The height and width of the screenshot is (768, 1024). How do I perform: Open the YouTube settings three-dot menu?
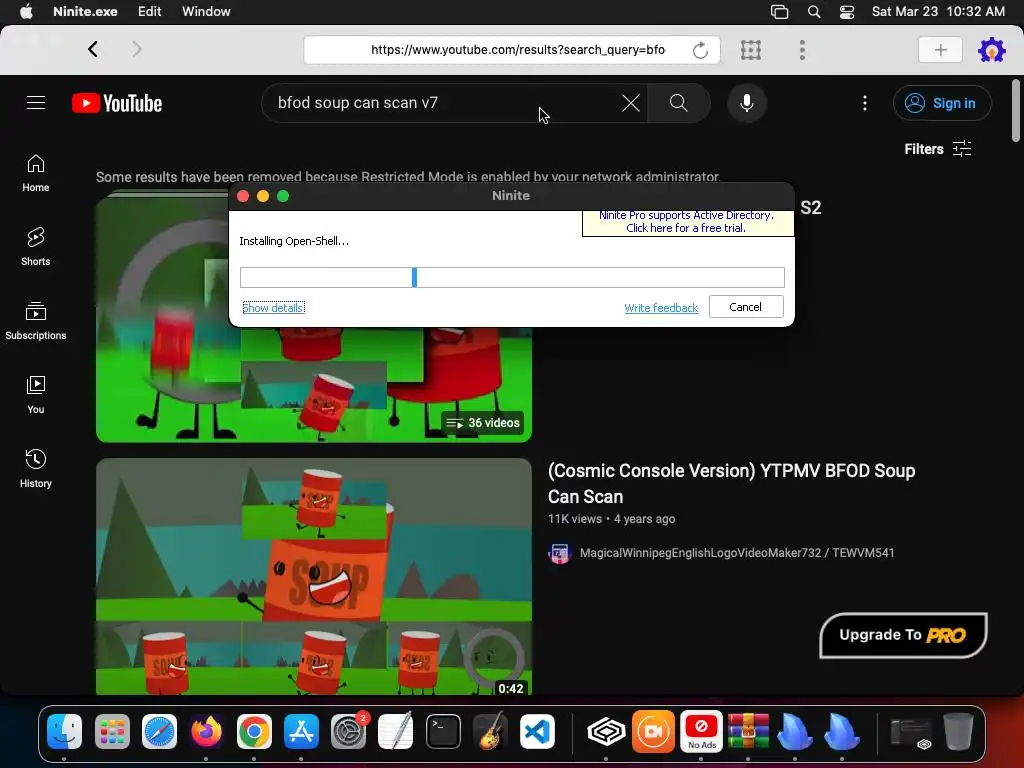coord(865,103)
